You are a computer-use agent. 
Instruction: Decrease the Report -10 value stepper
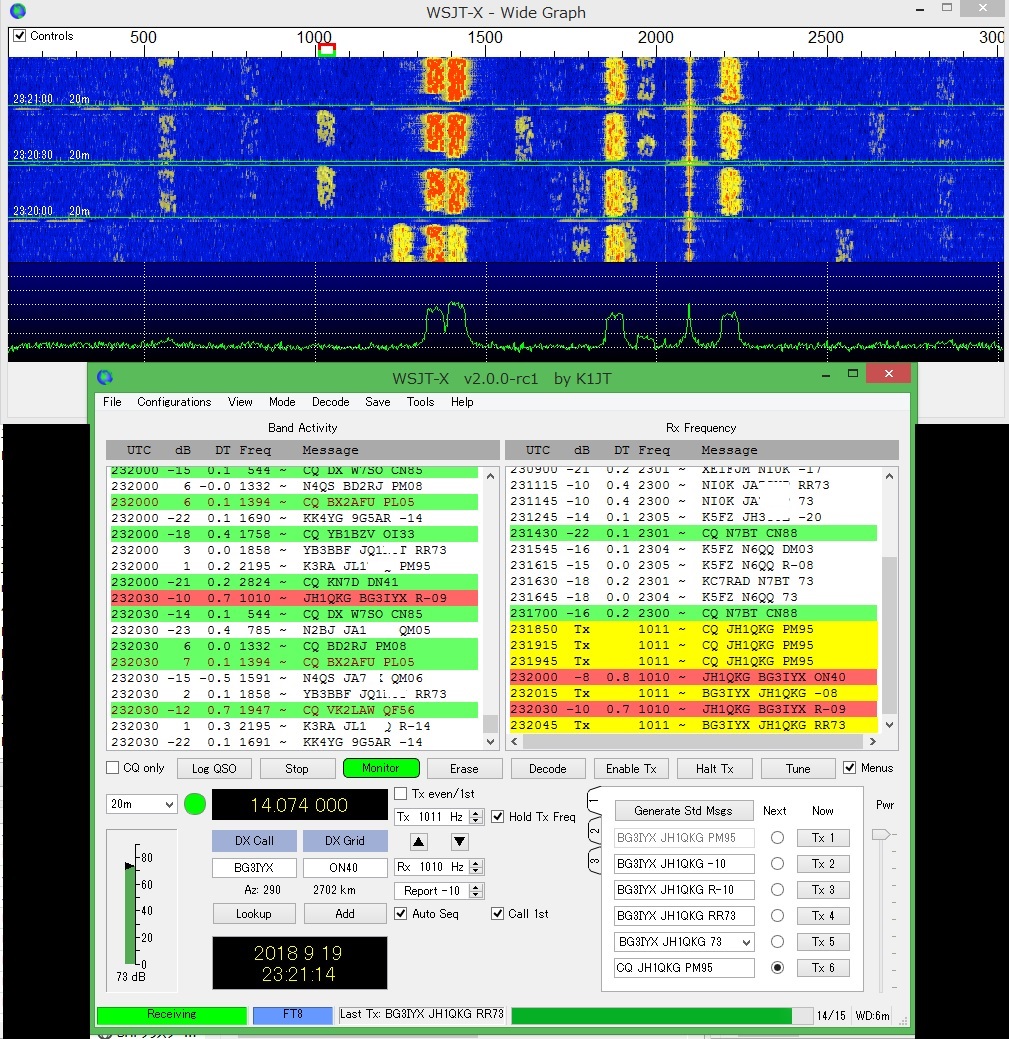pyautogui.click(x=476, y=894)
